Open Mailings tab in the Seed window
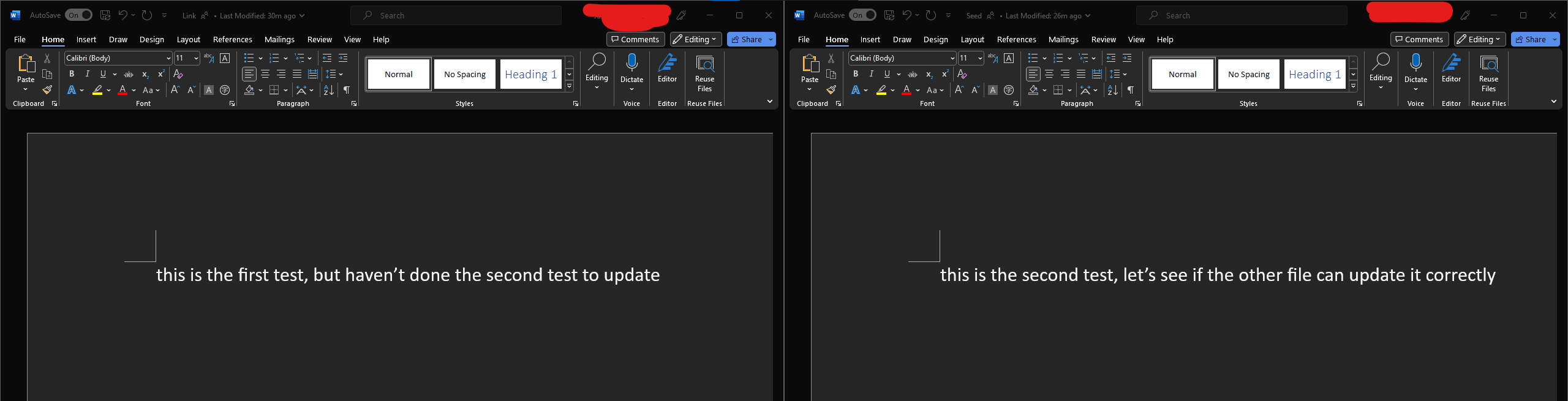Viewport: 1568px width, 401px height. pyautogui.click(x=1063, y=39)
